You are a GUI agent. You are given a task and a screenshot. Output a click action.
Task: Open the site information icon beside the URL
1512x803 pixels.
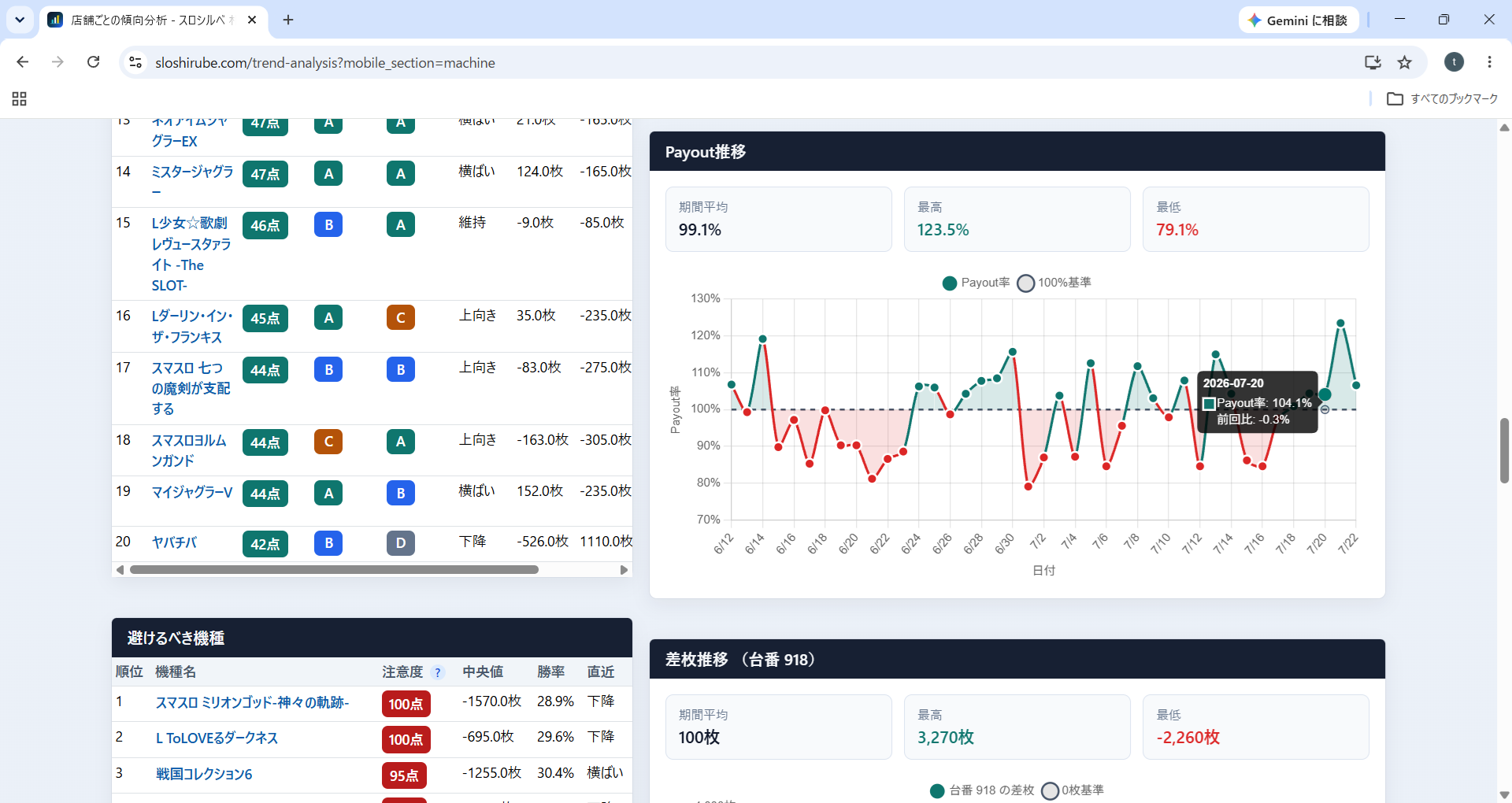coord(135,62)
